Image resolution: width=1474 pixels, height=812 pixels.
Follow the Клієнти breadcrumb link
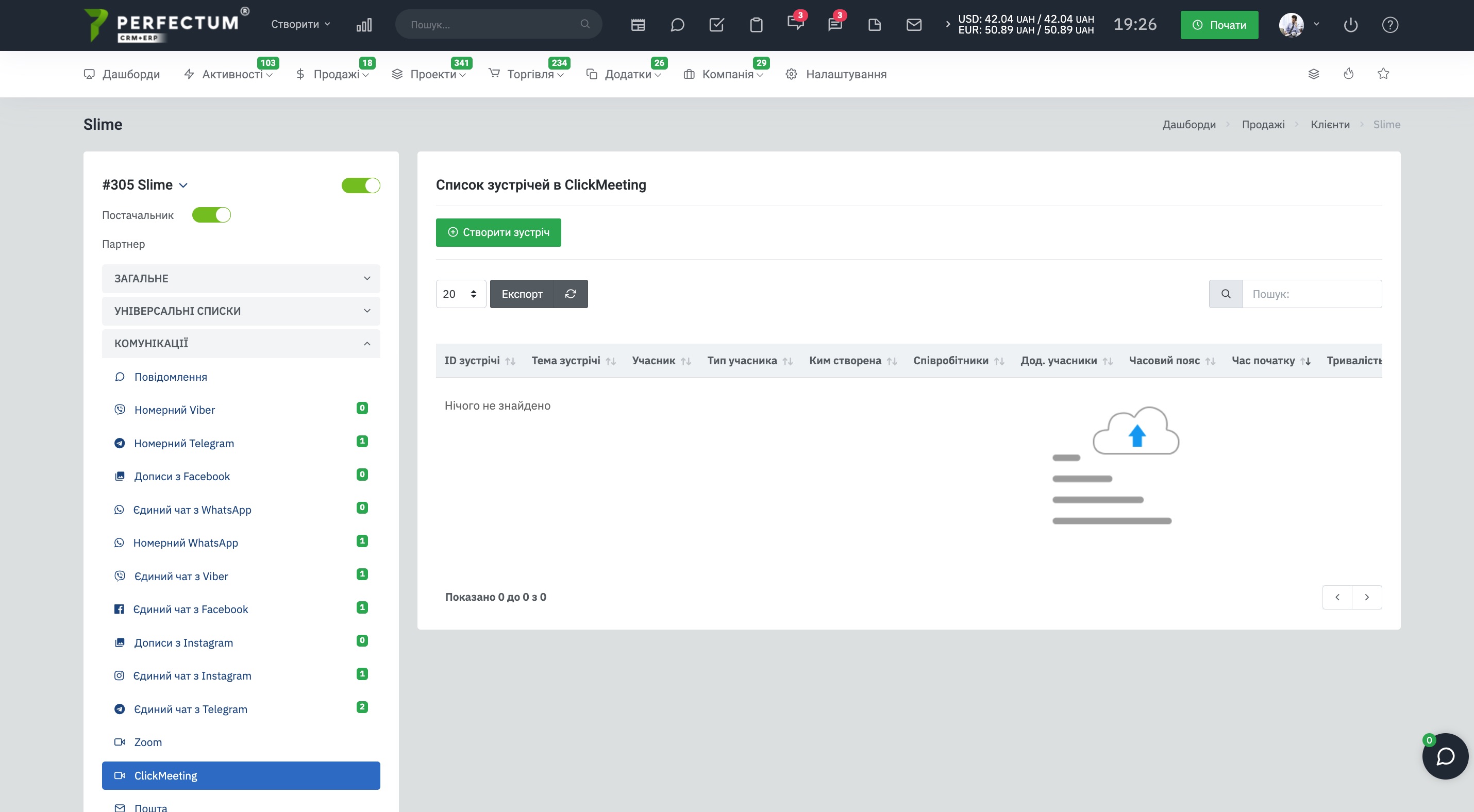(x=1330, y=125)
